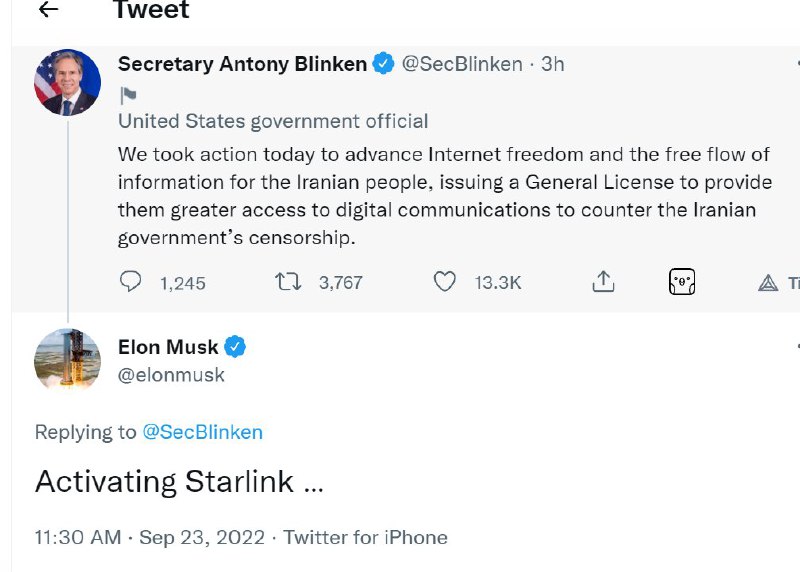Like Blinken's tweet with heart icon

tap(445, 282)
